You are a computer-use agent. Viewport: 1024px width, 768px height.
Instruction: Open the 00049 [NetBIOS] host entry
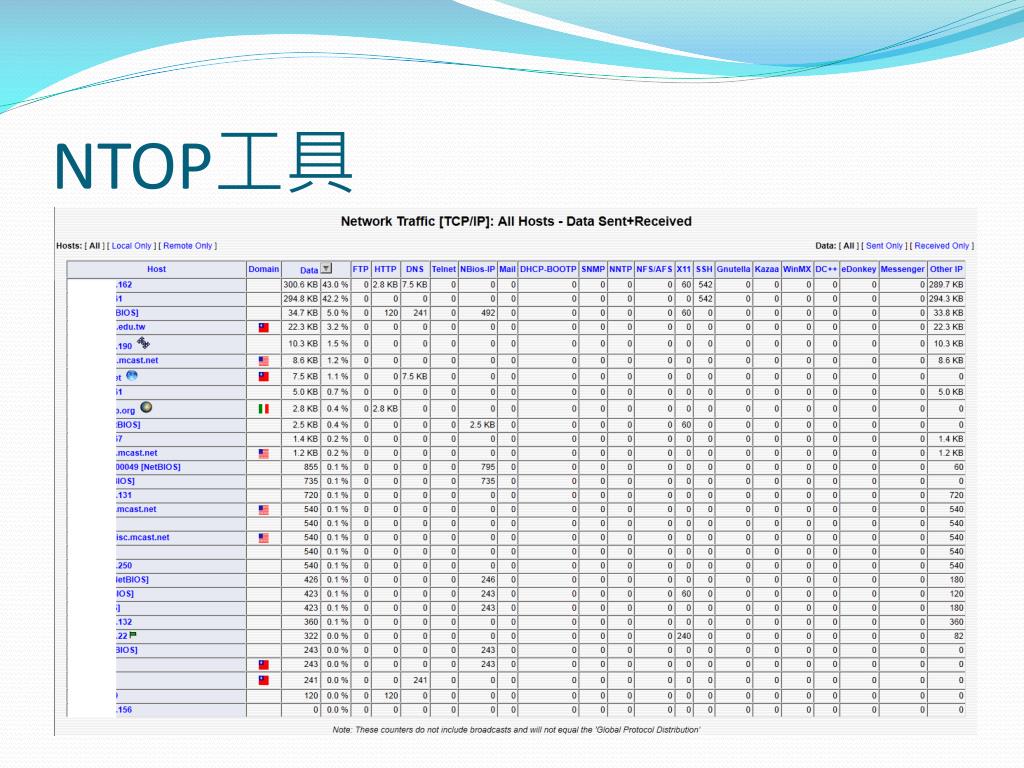click(x=148, y=467)
